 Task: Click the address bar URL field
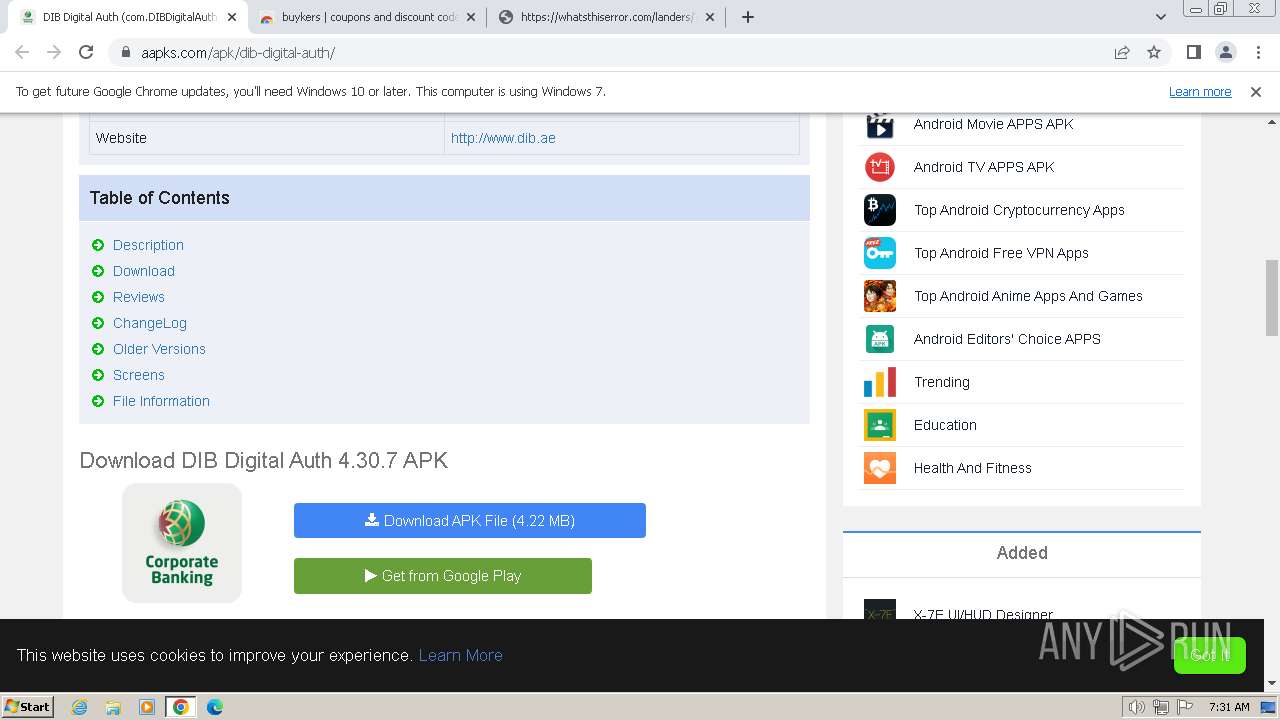click(620, 52)
